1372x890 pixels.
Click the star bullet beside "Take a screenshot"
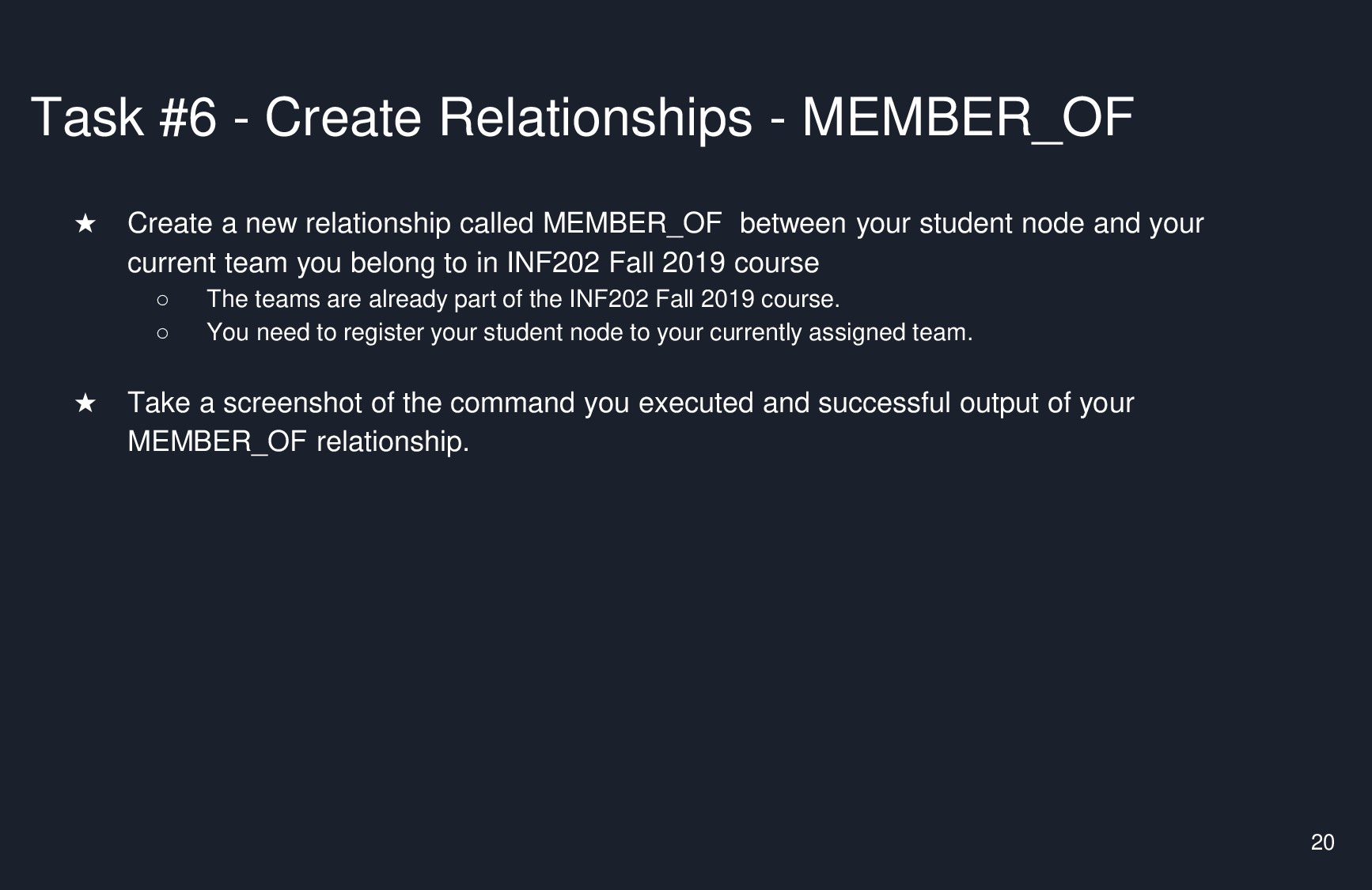point(85,403)
